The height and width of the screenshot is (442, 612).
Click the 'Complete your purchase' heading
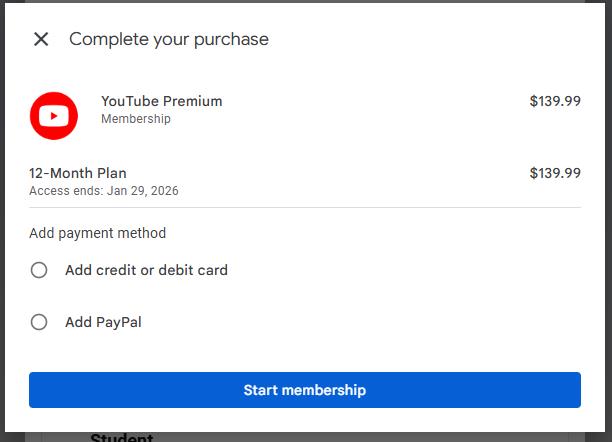pos(169,39)
